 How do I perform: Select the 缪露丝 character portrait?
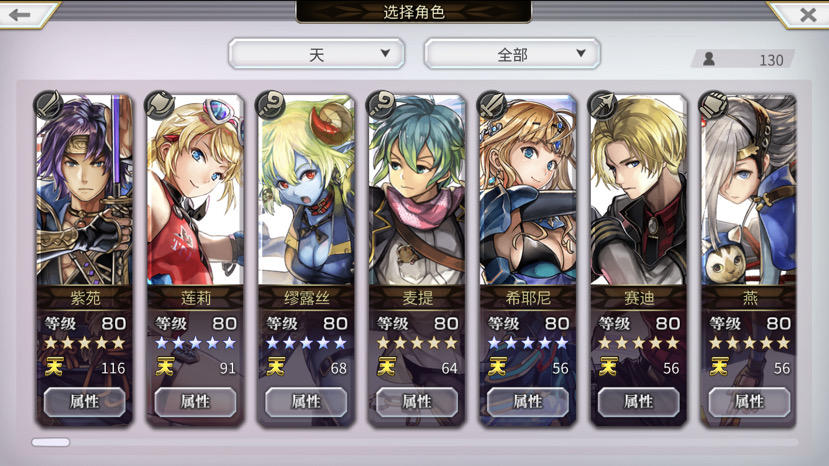click(x=306, y=190)
